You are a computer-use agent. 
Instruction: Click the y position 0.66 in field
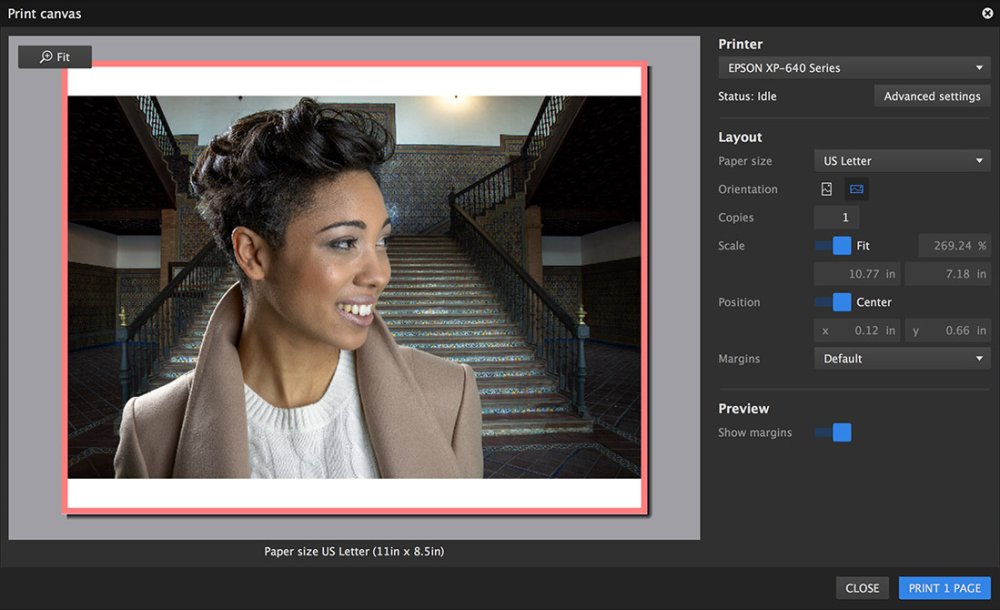click(948, 331)
